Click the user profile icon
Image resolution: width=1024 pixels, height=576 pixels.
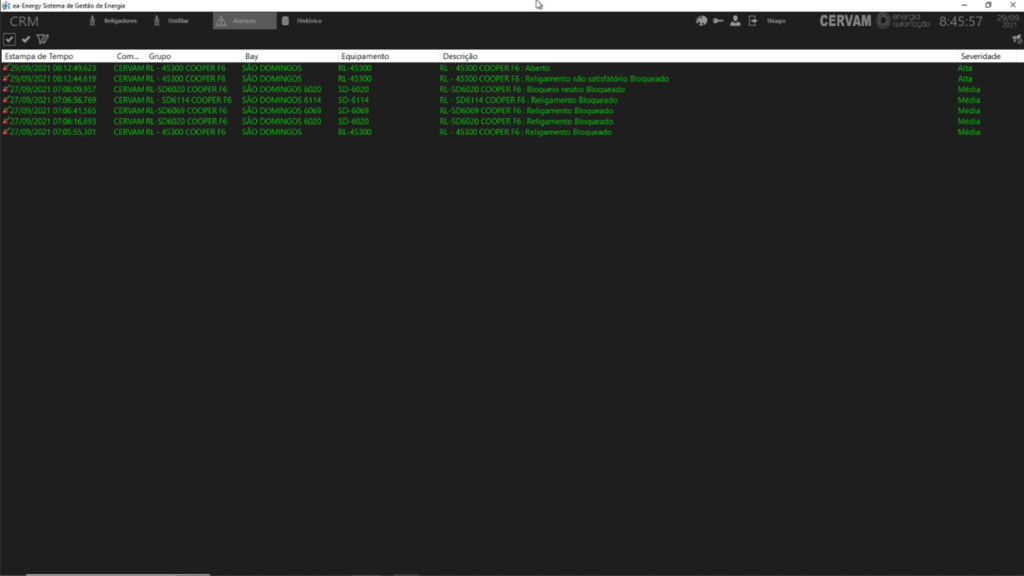pos(735,21)
